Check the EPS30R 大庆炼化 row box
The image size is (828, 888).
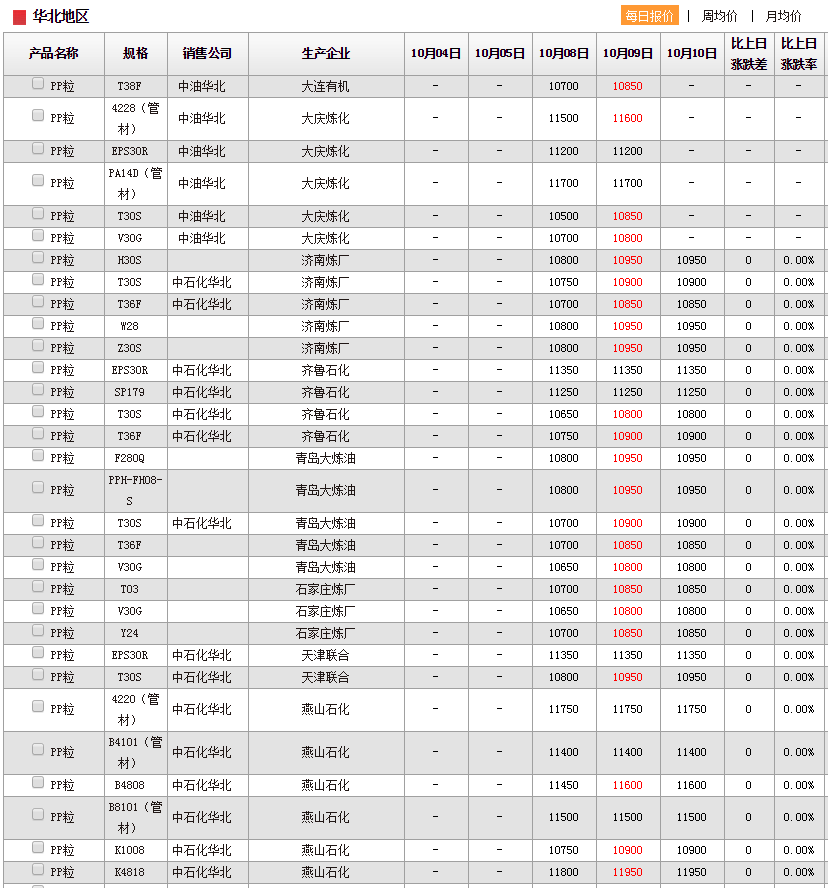click(x=38, y=148)
